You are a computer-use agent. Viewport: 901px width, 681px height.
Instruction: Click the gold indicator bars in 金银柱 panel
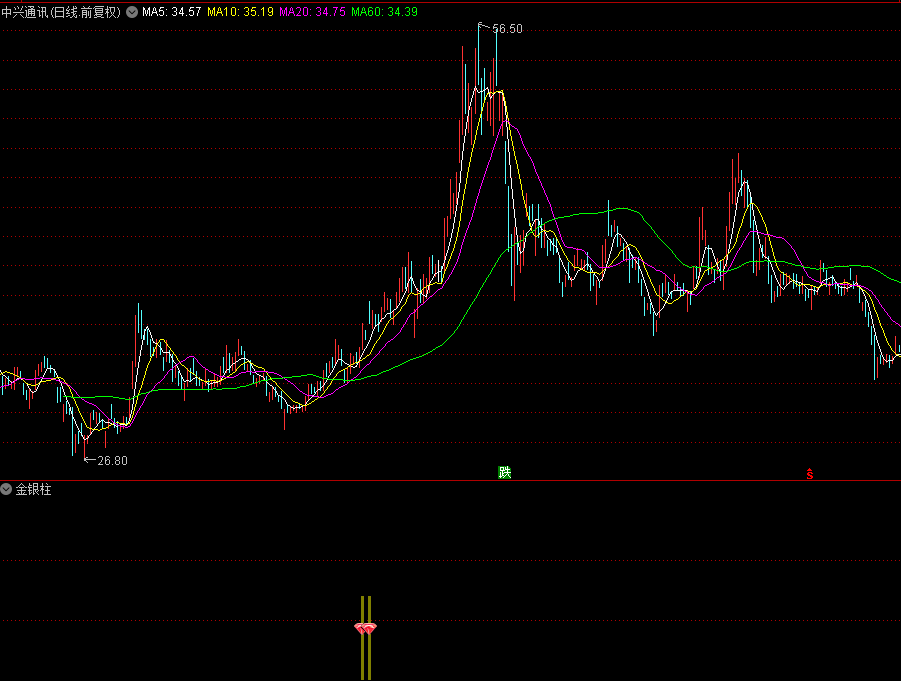[x=365, y=638]
